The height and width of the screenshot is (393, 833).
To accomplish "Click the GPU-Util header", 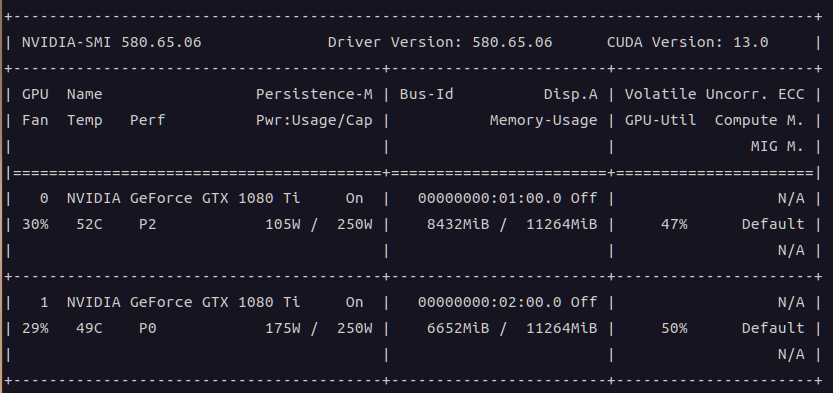I will (660, 120).
